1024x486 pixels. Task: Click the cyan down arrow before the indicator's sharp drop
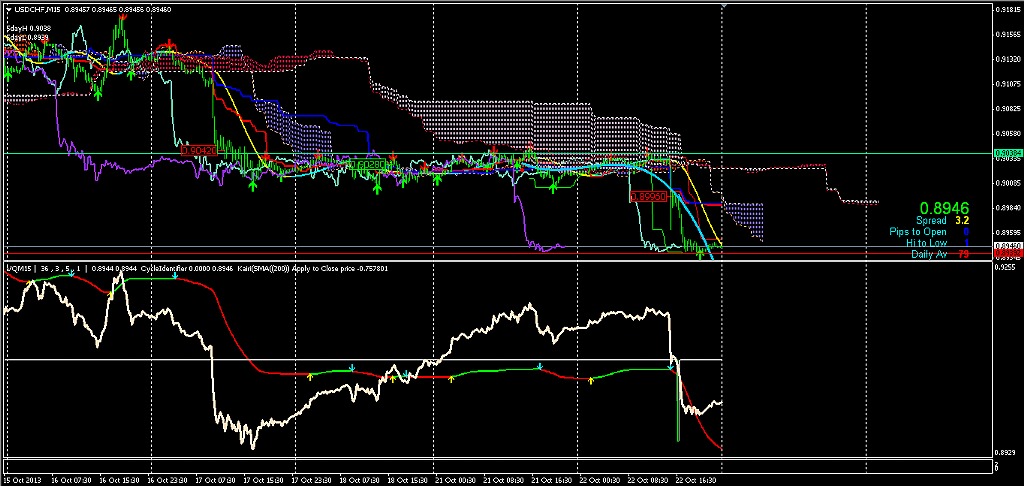point(668,368)
